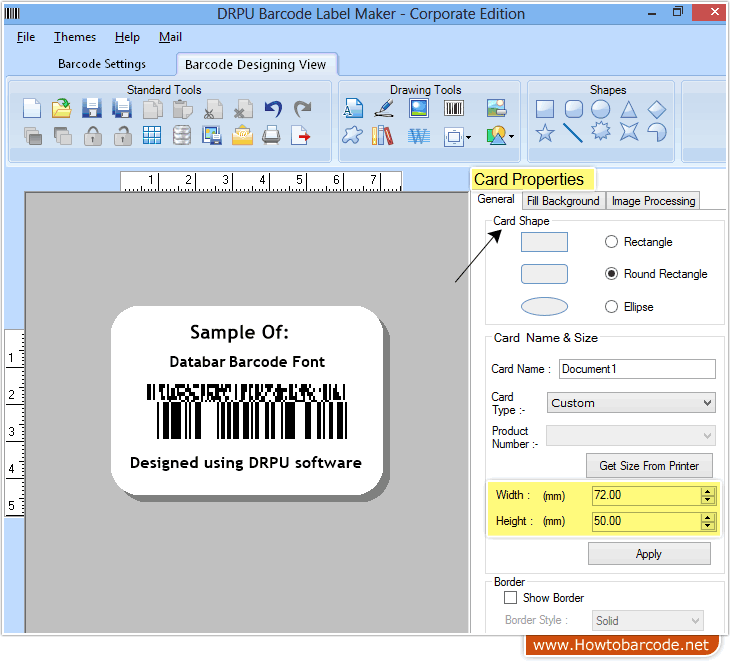The height and width of the screenshot is (662, 730).
Task: Click the paste clipboard icon
Action: [x=182, y=109]
